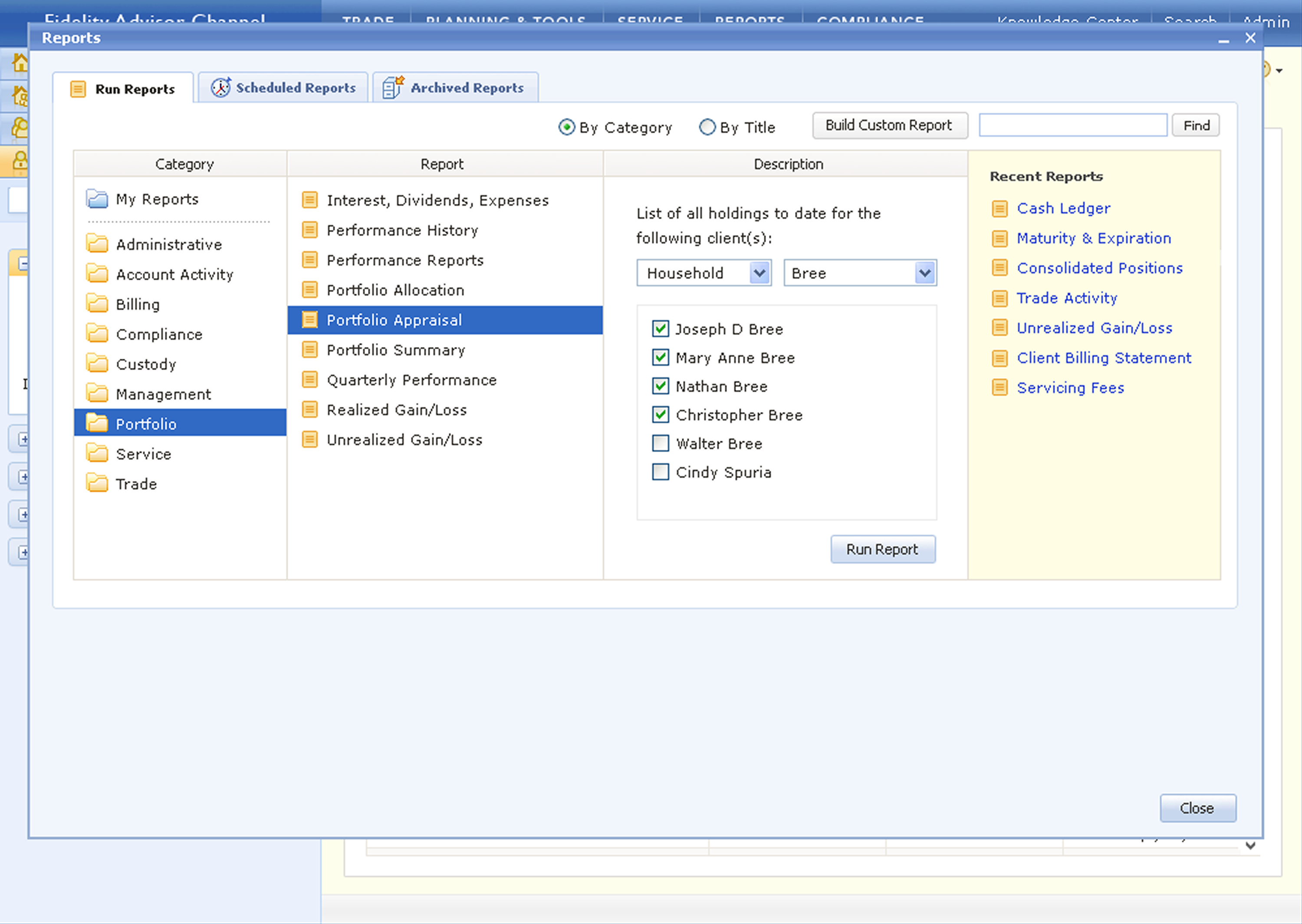Click the report search input field

point(1072,125)
